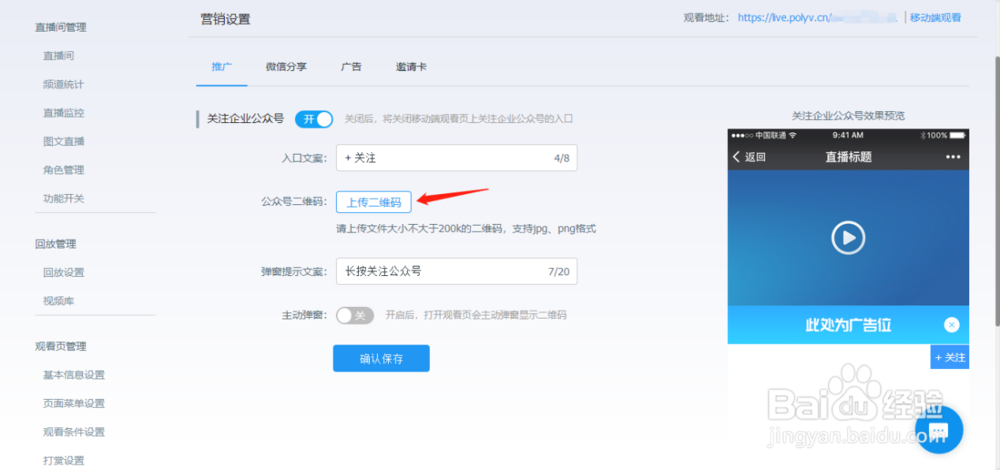The image size is (1000, 470).
Task: Switch to the 微信分享 tab
Action: 286,66
